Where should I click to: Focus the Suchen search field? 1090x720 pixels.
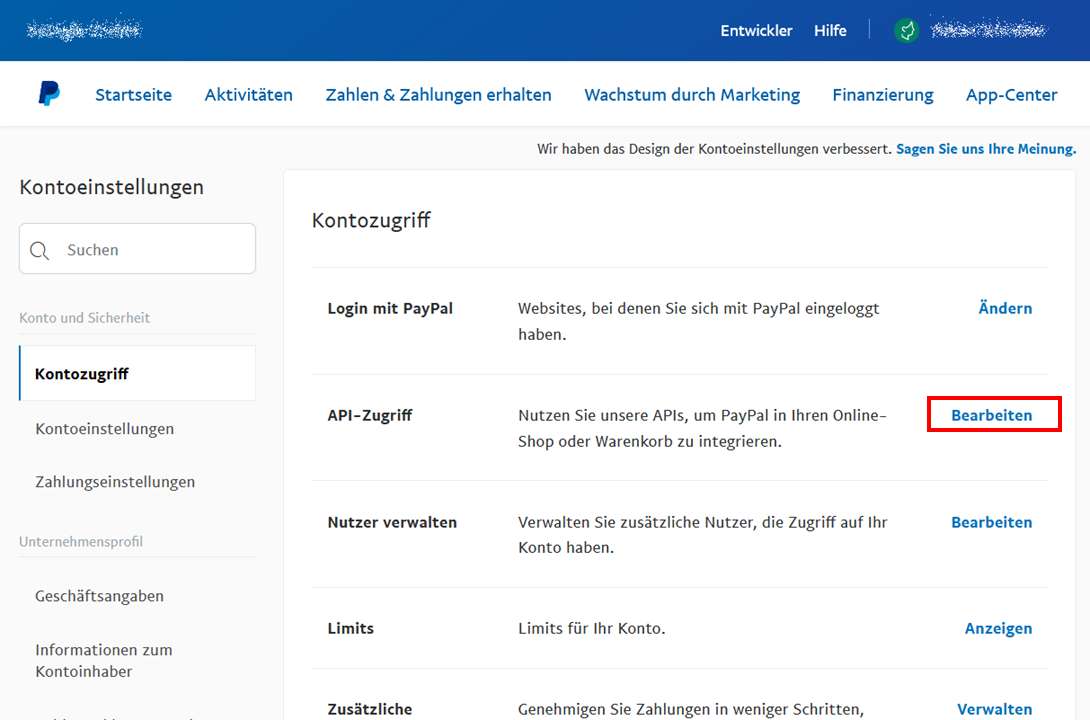(138, 249)
